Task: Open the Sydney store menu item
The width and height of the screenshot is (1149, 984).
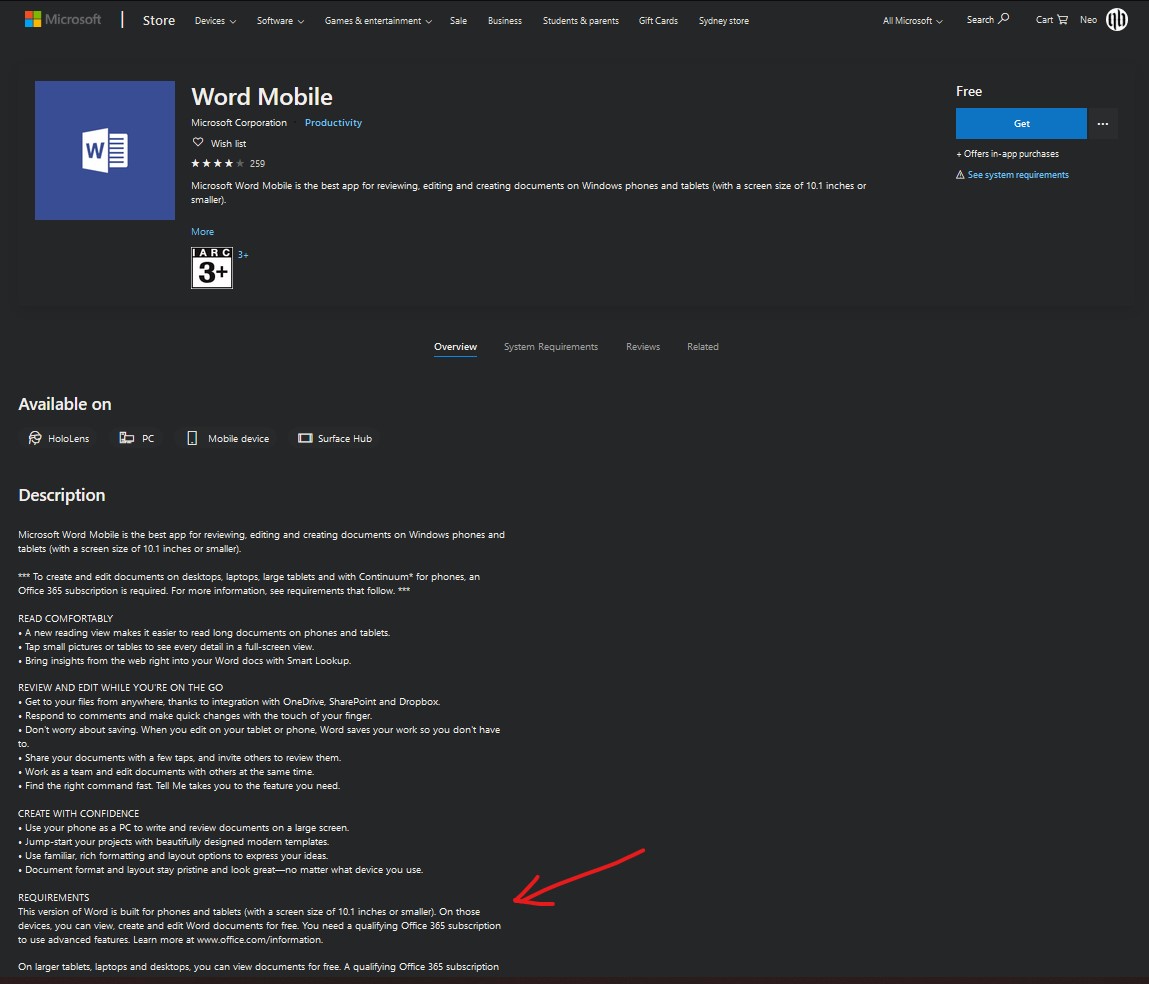Action: [723, 21]
